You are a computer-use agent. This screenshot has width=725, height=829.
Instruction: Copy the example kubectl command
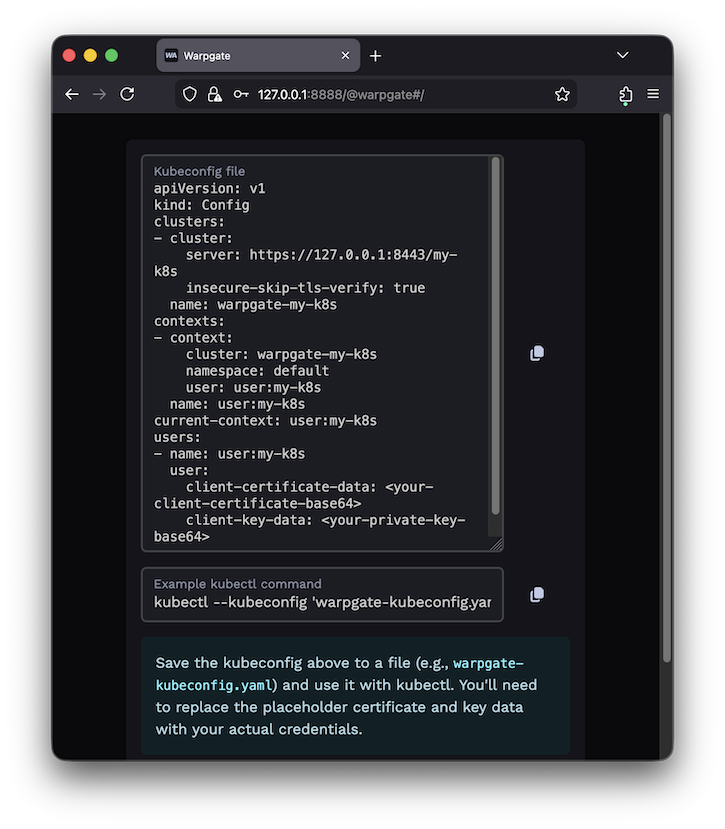pyautogui.click(x=537, y=594)
